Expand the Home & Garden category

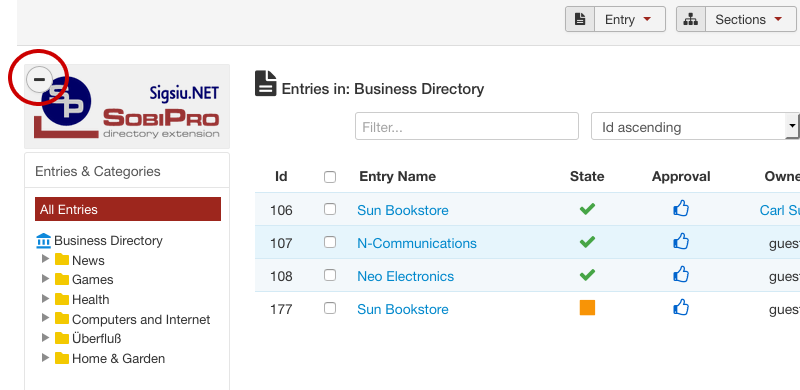45,357
